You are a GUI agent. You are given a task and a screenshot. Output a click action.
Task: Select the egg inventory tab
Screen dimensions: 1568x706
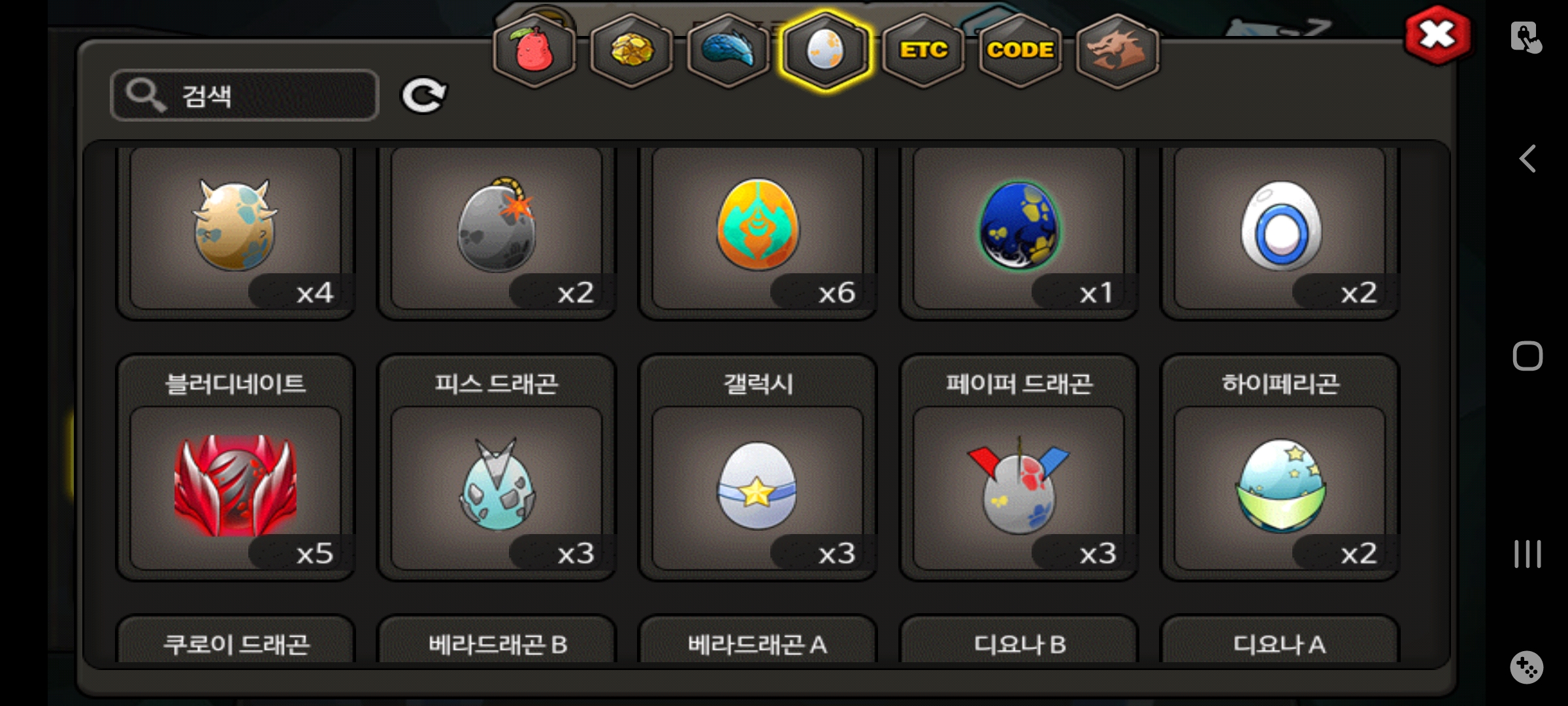[x=825, y=50]
